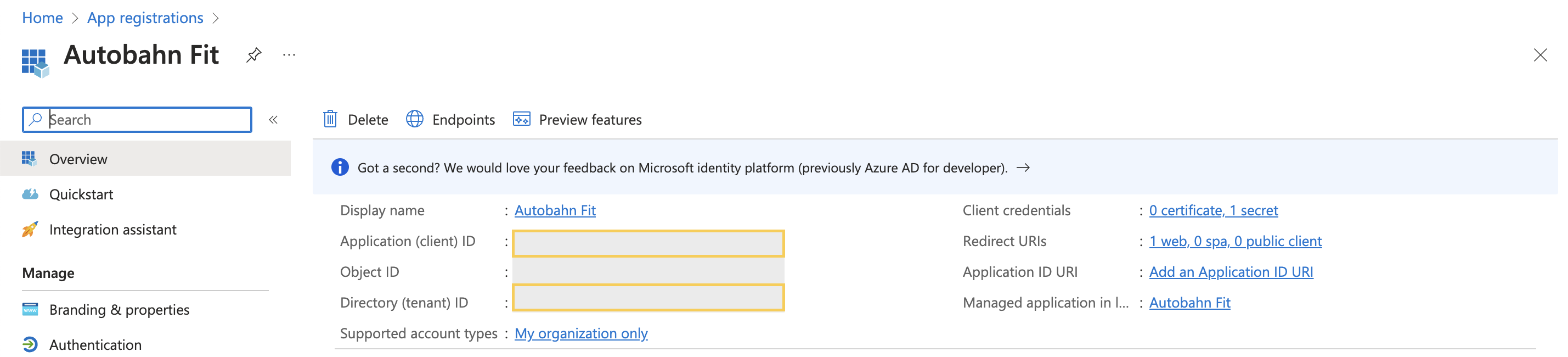
Task: Click the Endpoints globe icon
Action: [415, 119]
